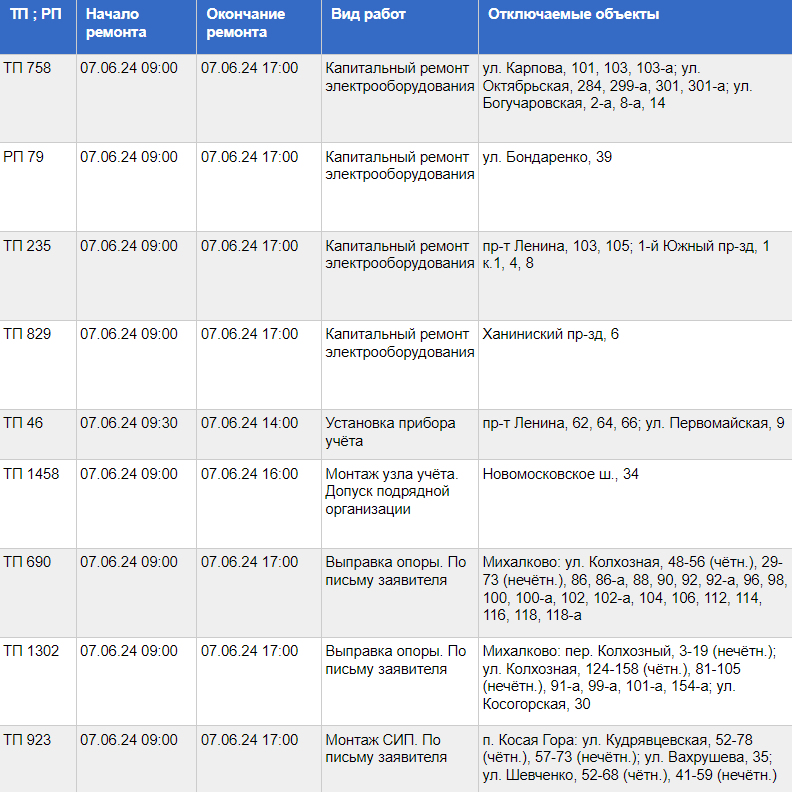Click the "Установка прибора учёта" cell
The height and width of the screenshot is (792, 792).
[x=390, y=432]
